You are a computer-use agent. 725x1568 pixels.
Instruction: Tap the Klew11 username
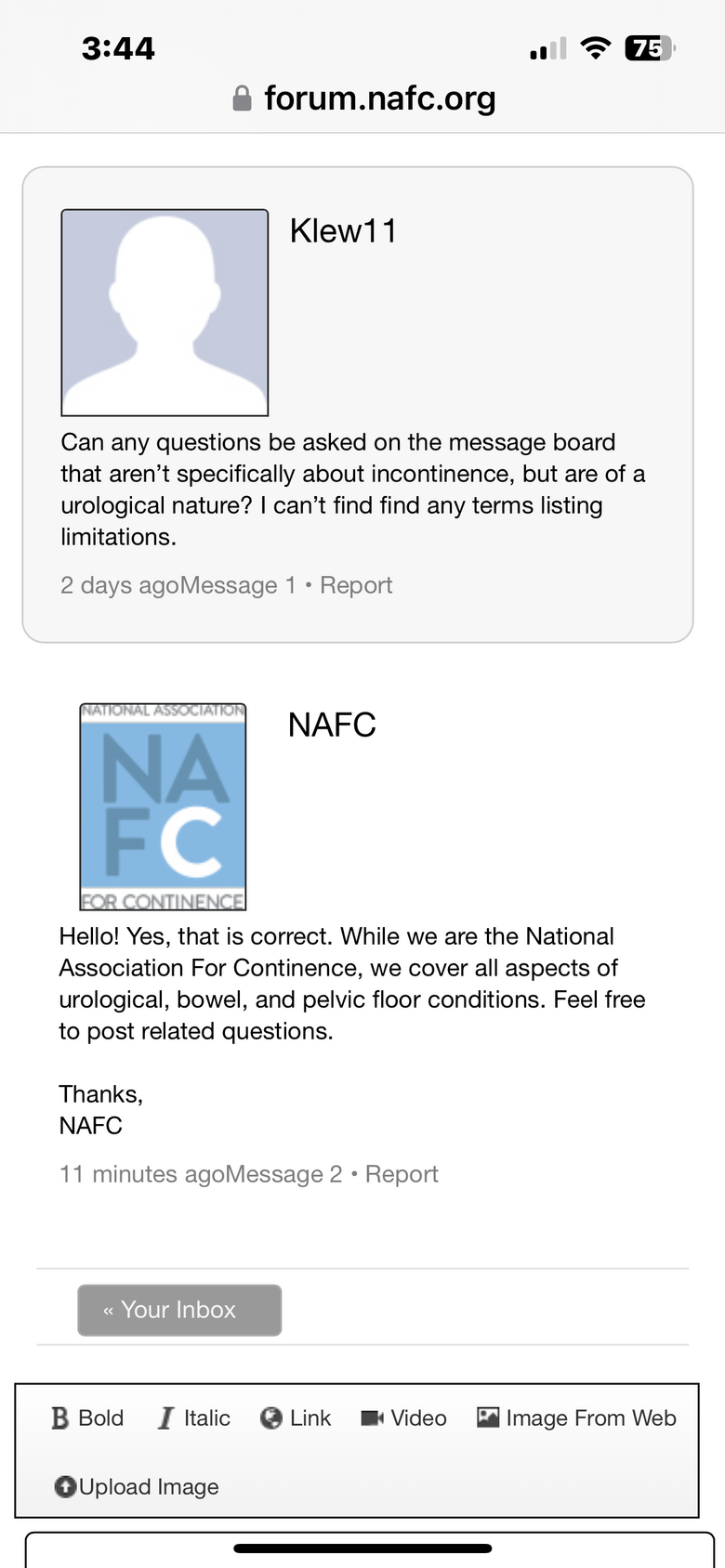(343, 231)
